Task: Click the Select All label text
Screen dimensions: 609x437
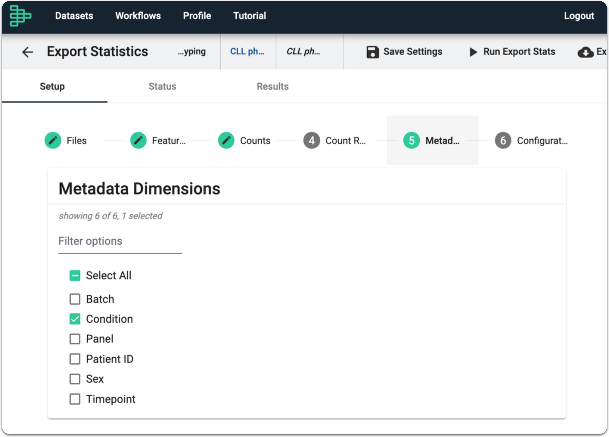Action: pyautogui.click(x=109, y=275)
